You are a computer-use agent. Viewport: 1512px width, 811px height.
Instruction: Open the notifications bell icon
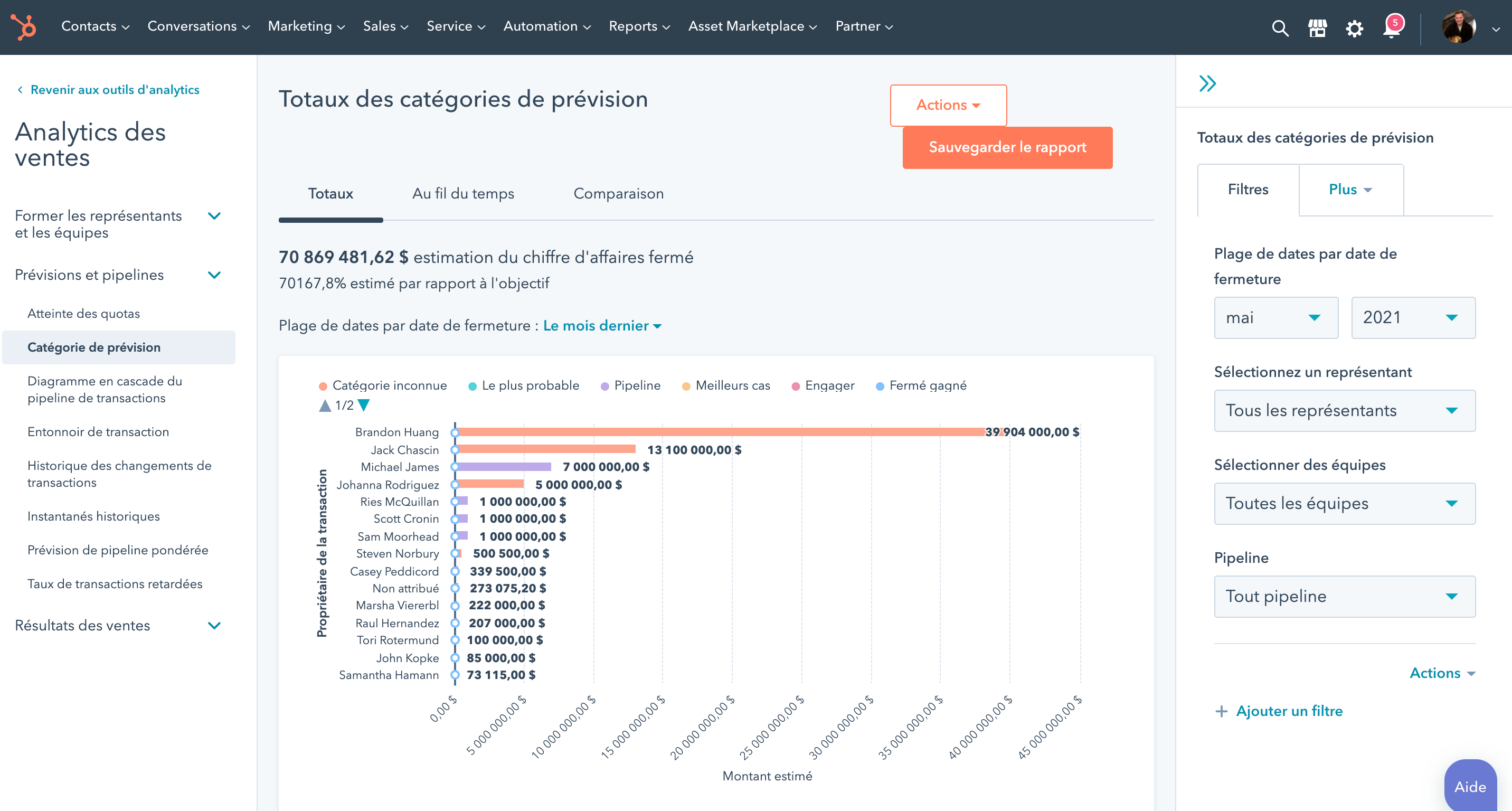point(1392,27)
